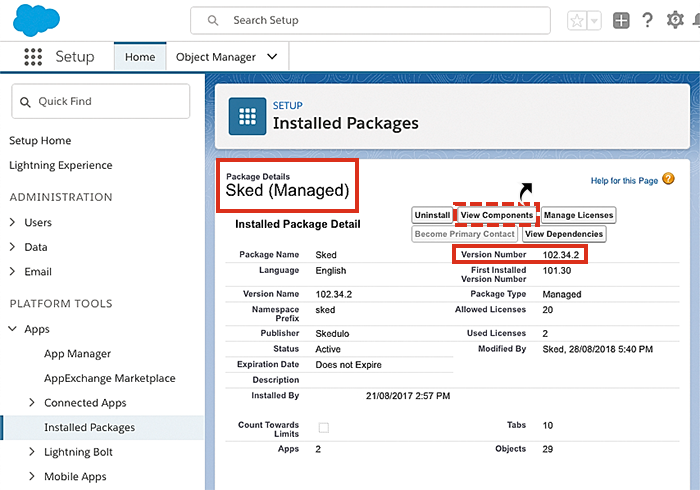This screenshot has width=700, height=490.
Task: Open AppExchange Marketplace in sidebar
Action: [110, 378]
